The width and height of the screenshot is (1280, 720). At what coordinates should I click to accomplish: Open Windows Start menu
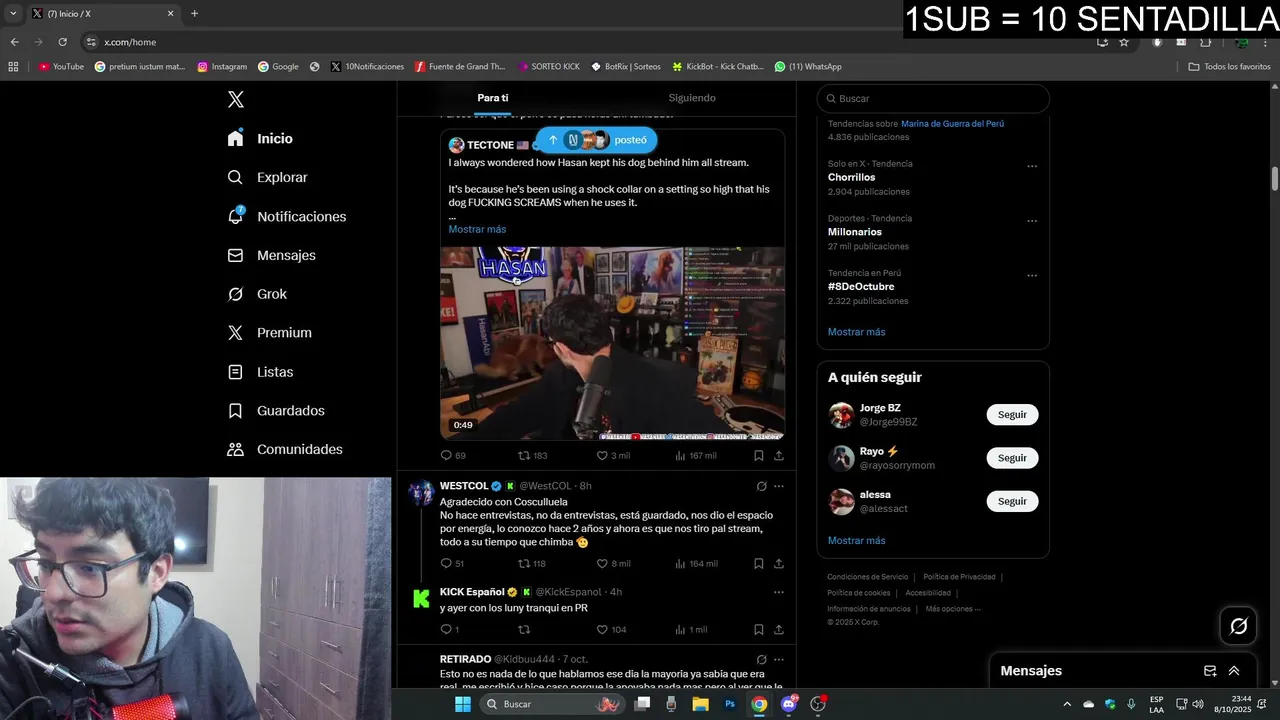point(462,704)
